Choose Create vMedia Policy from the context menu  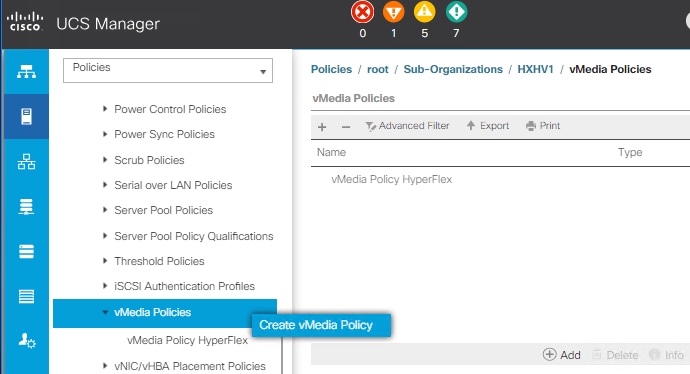click(x=321, y=325)
